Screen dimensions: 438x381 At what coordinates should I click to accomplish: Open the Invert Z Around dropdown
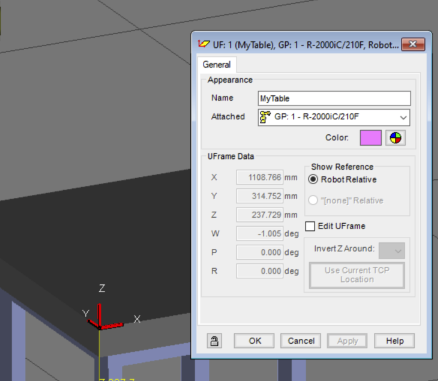(392, 251)
